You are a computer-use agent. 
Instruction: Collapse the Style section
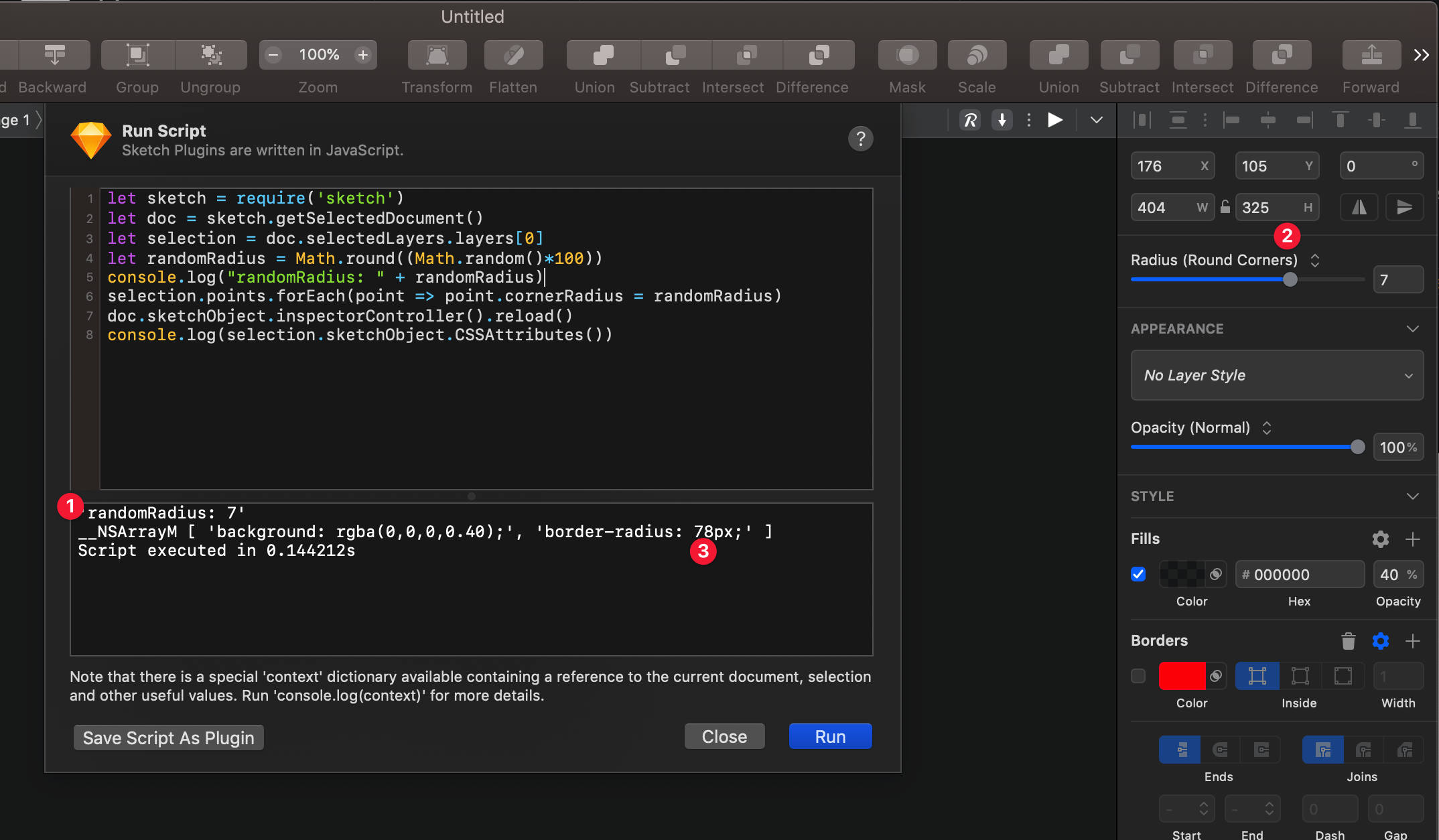click(1414, 496)
